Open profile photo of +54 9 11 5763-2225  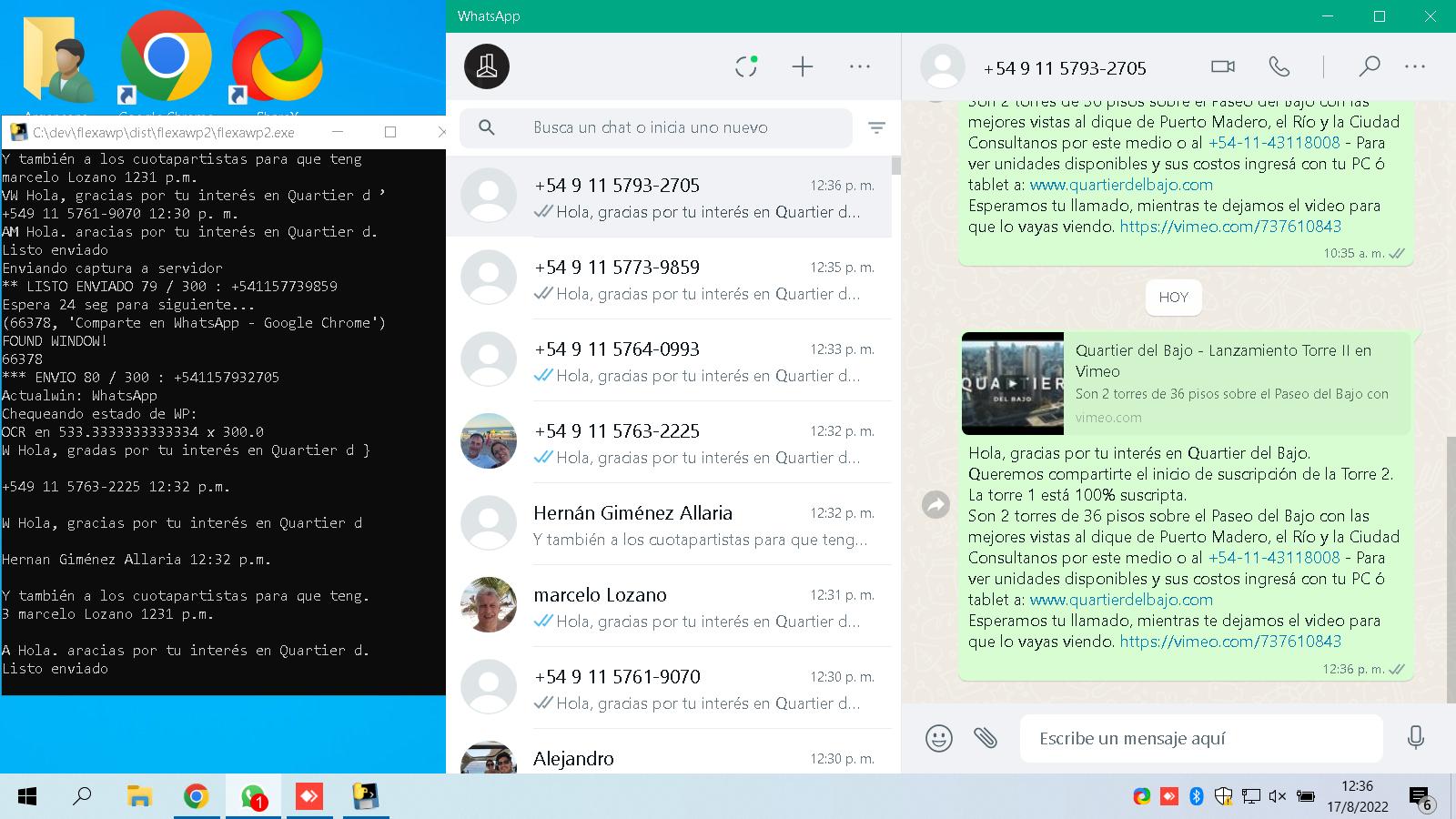(489, 440)
